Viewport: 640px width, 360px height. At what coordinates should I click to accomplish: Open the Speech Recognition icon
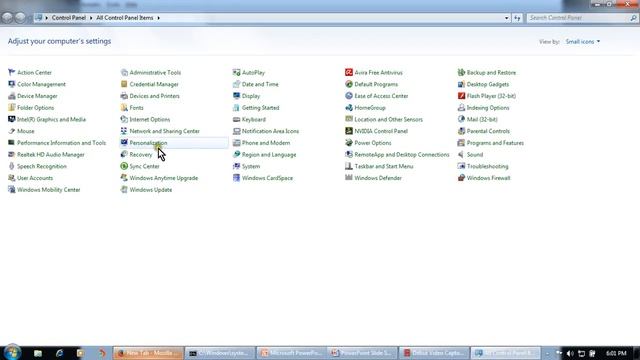11,166
